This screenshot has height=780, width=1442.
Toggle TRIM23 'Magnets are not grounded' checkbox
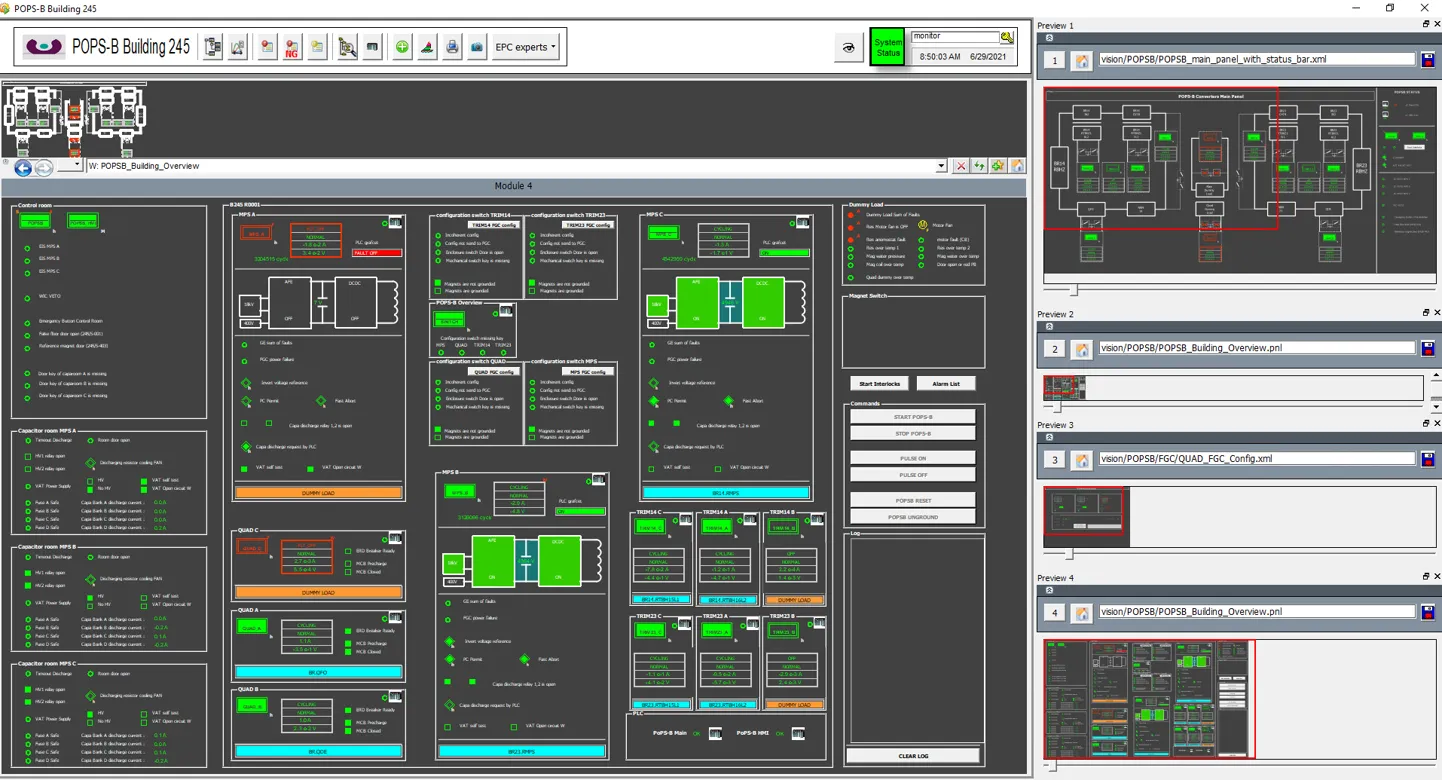click(533, 283)
